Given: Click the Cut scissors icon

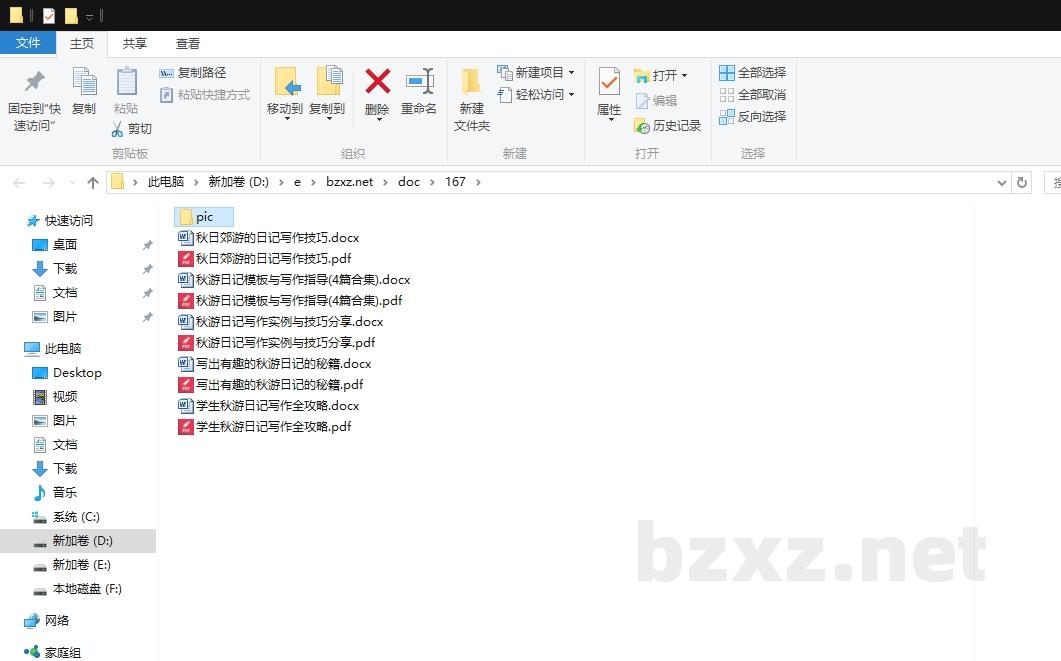Looking at the screenshot, I should pos(117,129).
